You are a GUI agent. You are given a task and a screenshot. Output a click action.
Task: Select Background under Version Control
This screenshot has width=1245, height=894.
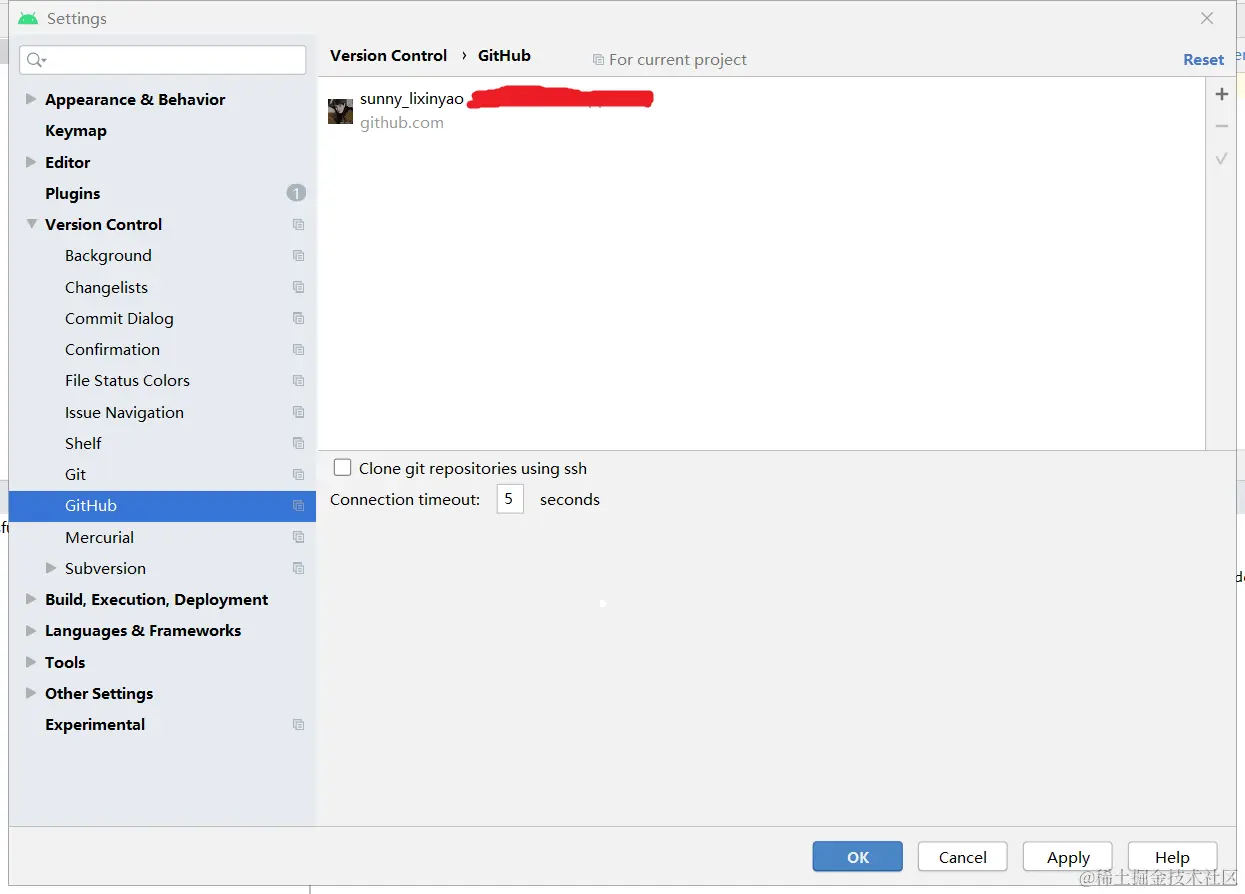pyautogui.click(x=108, y=256)
